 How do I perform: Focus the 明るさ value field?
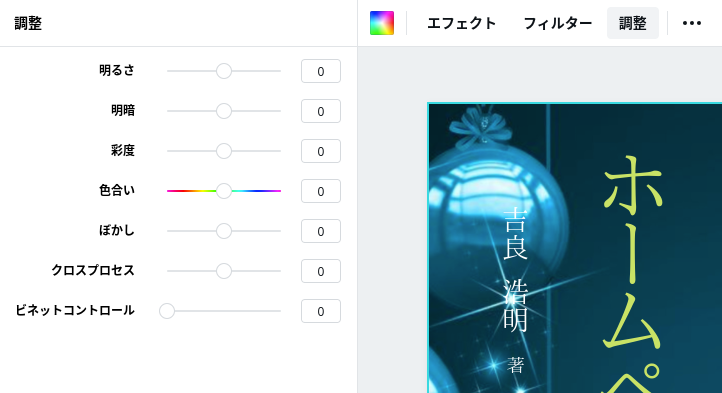(x=321, y=71)
